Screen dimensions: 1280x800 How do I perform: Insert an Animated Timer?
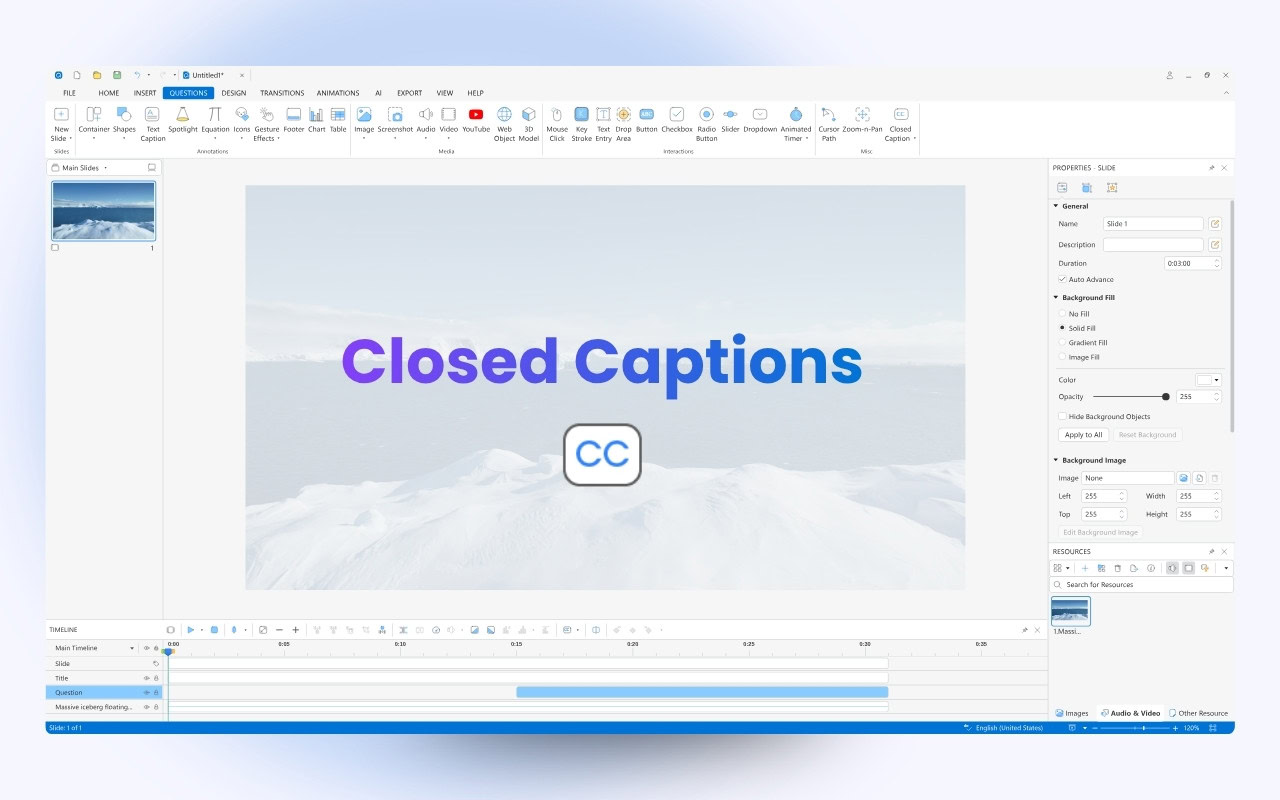(x=796, y=124)
